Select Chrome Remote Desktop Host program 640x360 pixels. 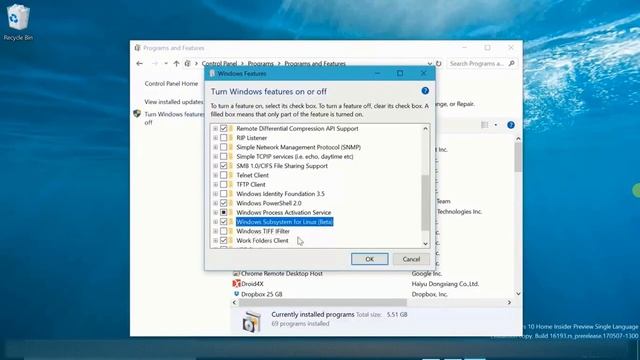click(x=282, y=273)
